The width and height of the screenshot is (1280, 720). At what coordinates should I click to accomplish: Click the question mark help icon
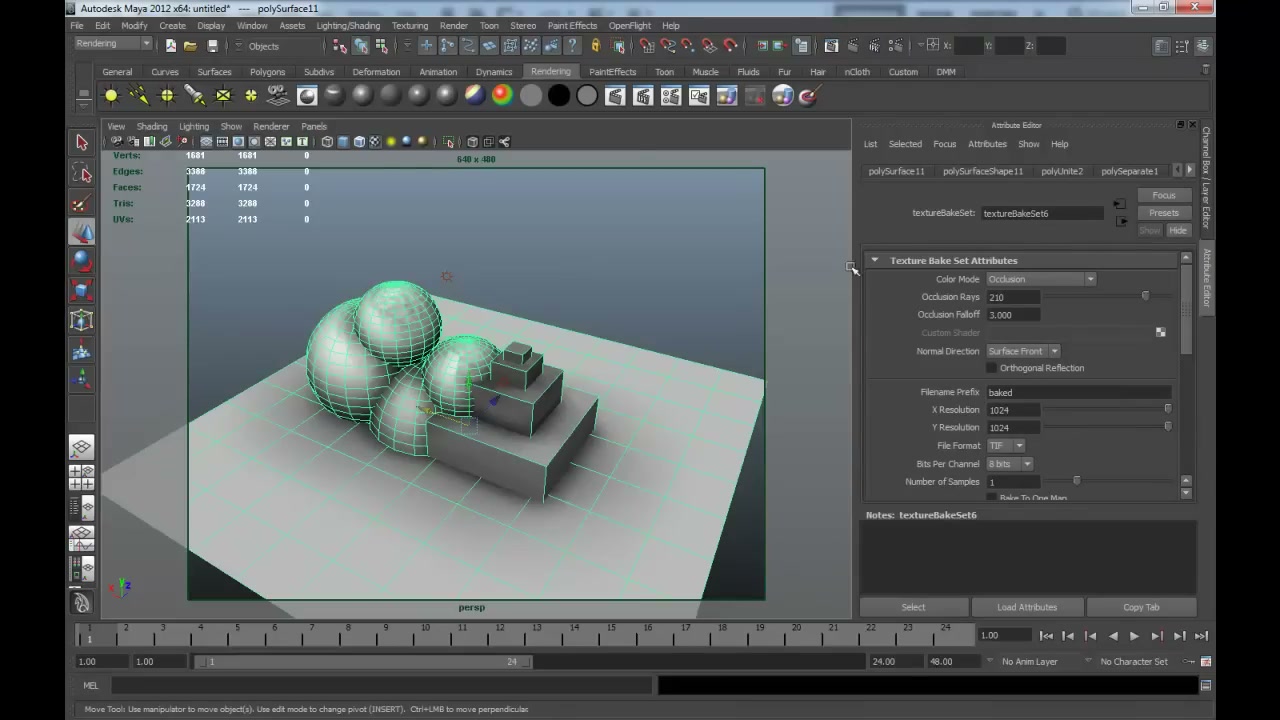tap(574, 46)
